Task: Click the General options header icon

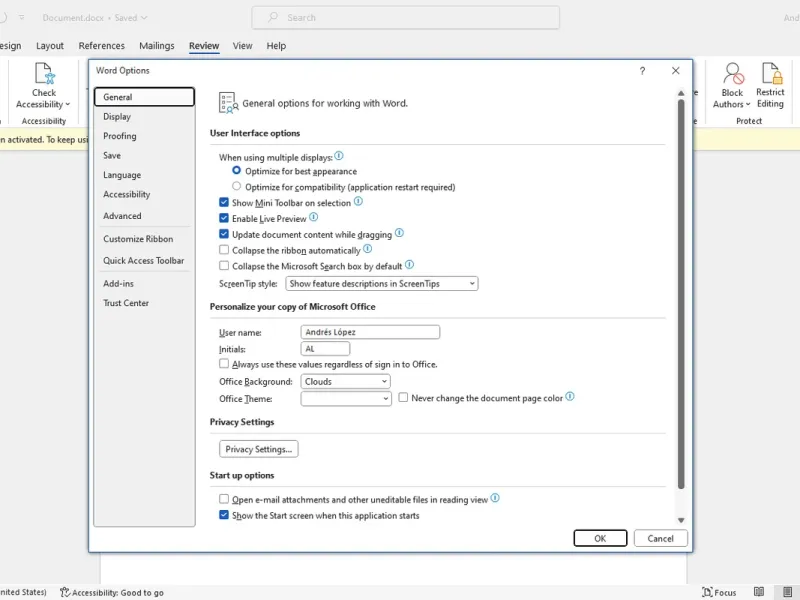Action: [x=228, y=103]
